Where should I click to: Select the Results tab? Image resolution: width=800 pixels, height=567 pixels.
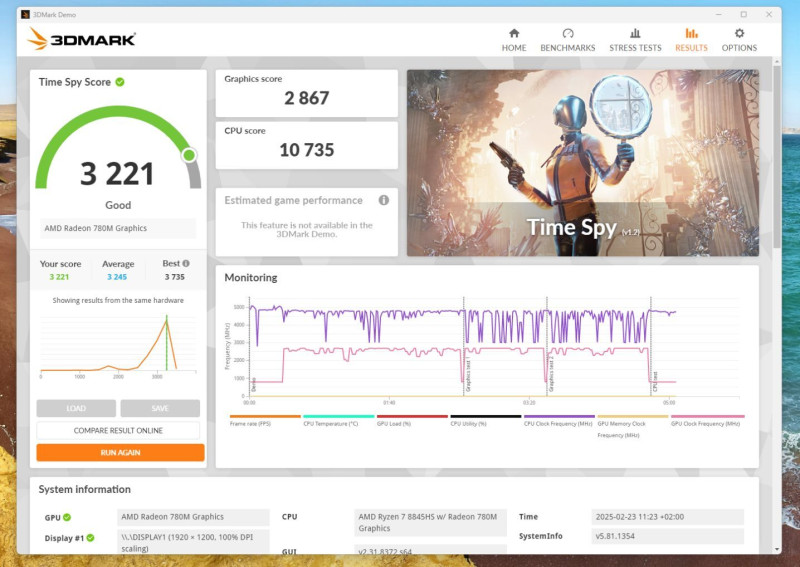pos(691,40)
